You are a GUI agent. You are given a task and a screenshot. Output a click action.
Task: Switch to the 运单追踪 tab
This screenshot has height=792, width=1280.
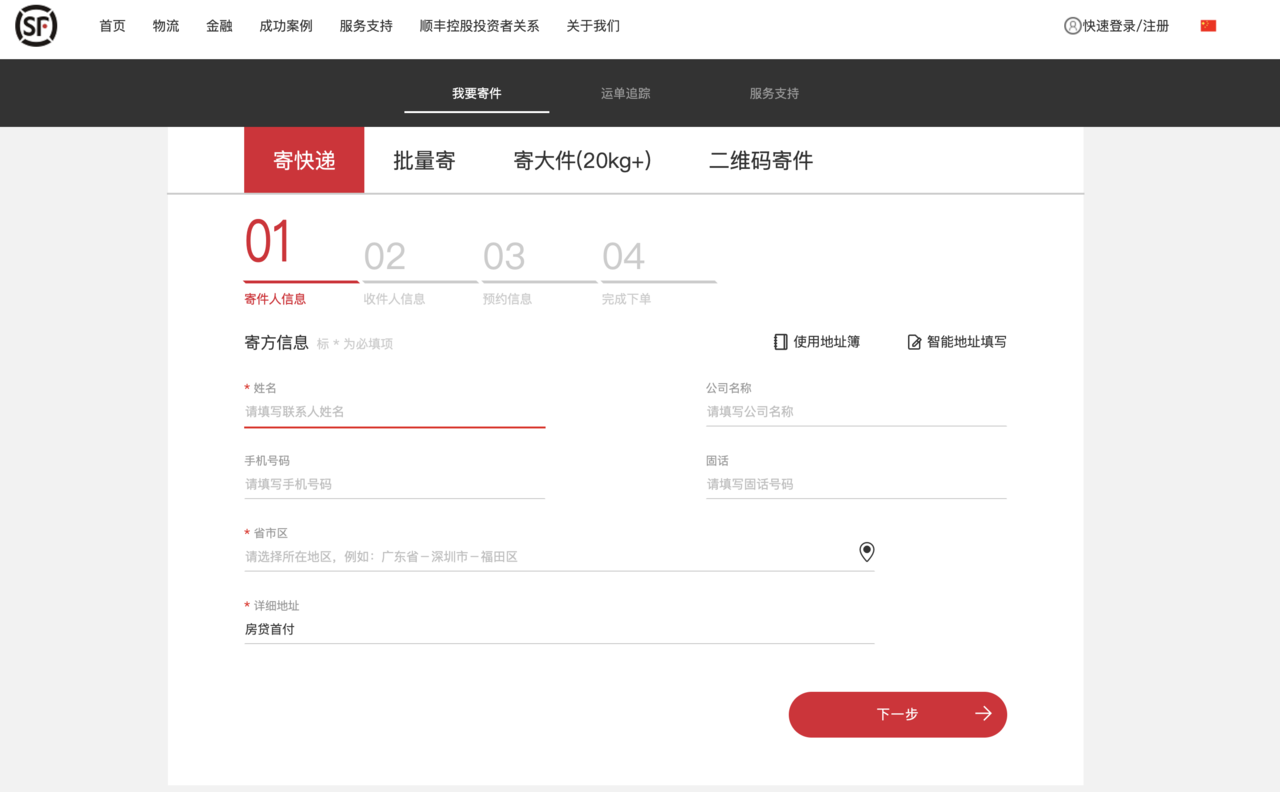625,93
